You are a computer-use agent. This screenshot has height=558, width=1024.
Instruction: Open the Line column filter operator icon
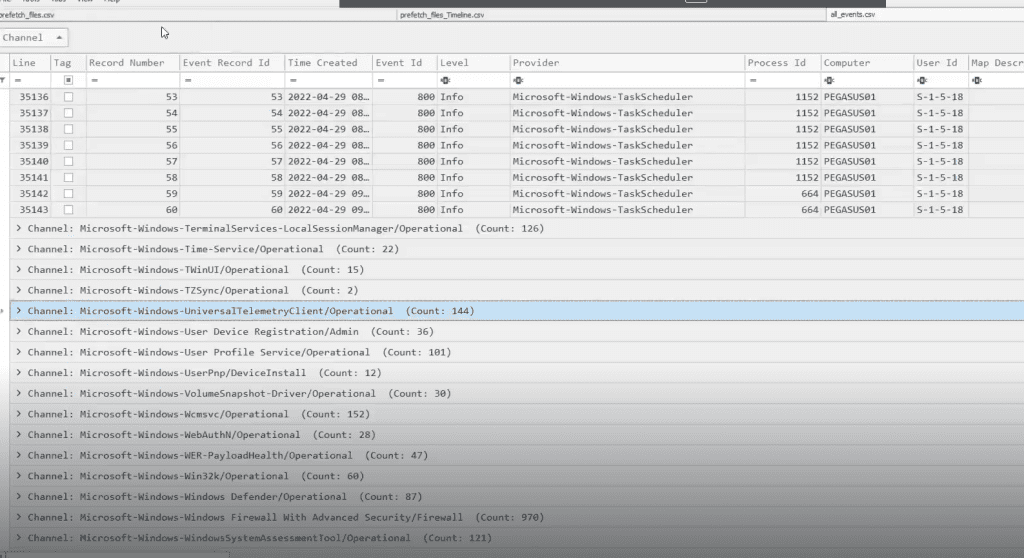click(18, 80)
